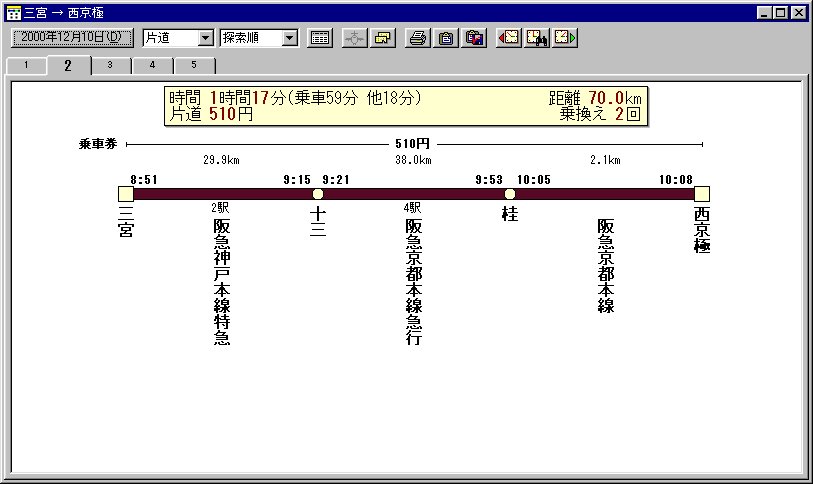Click the 西京極 arrival station marker
The height and width of the screenshot is (484, 813).
[702, 194]
